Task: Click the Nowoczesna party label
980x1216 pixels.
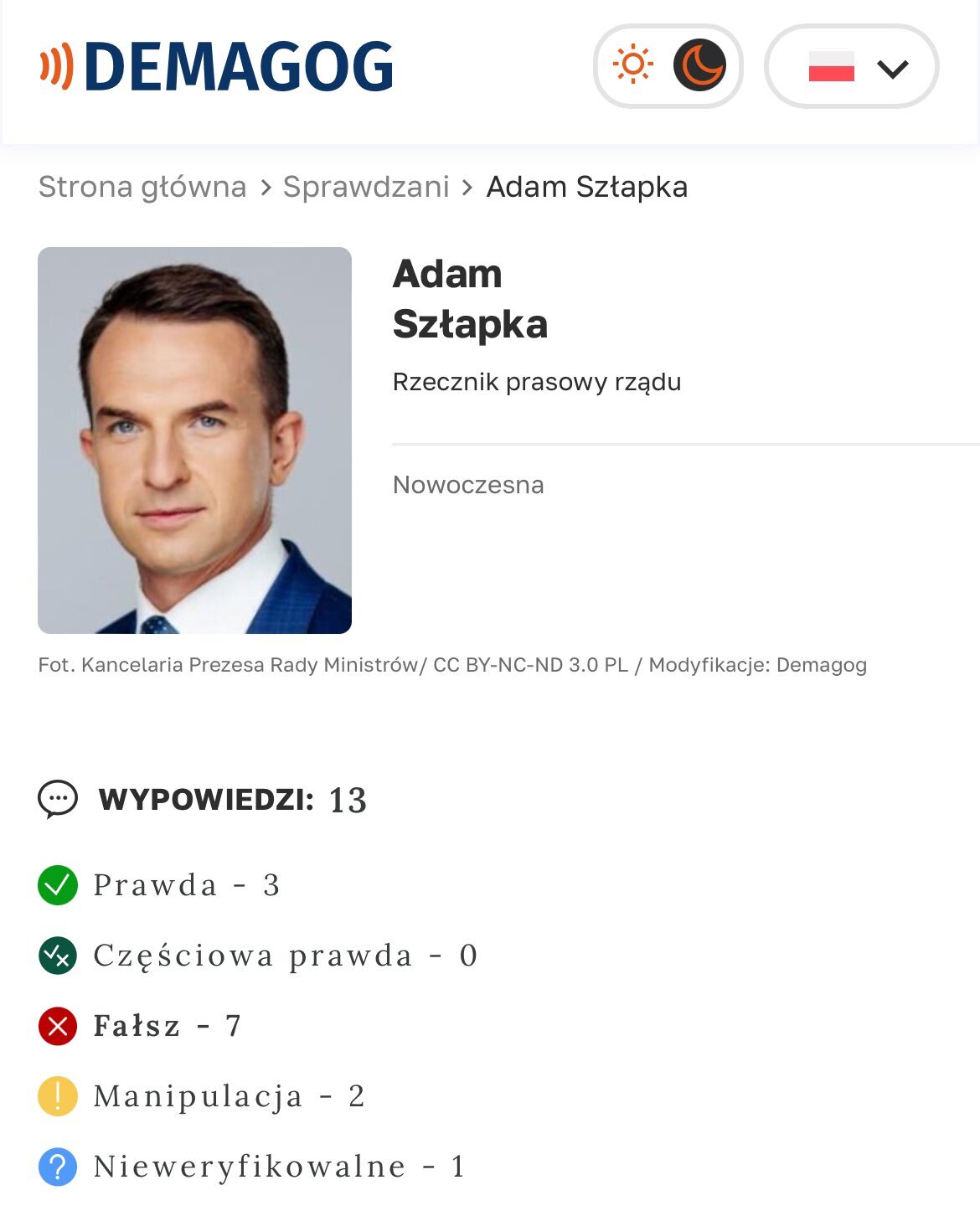Action: 468,485
